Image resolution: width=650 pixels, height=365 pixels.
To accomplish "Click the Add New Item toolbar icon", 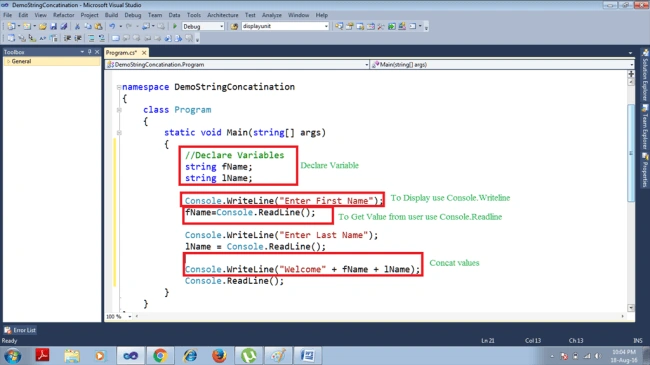I will coord(27,26).
